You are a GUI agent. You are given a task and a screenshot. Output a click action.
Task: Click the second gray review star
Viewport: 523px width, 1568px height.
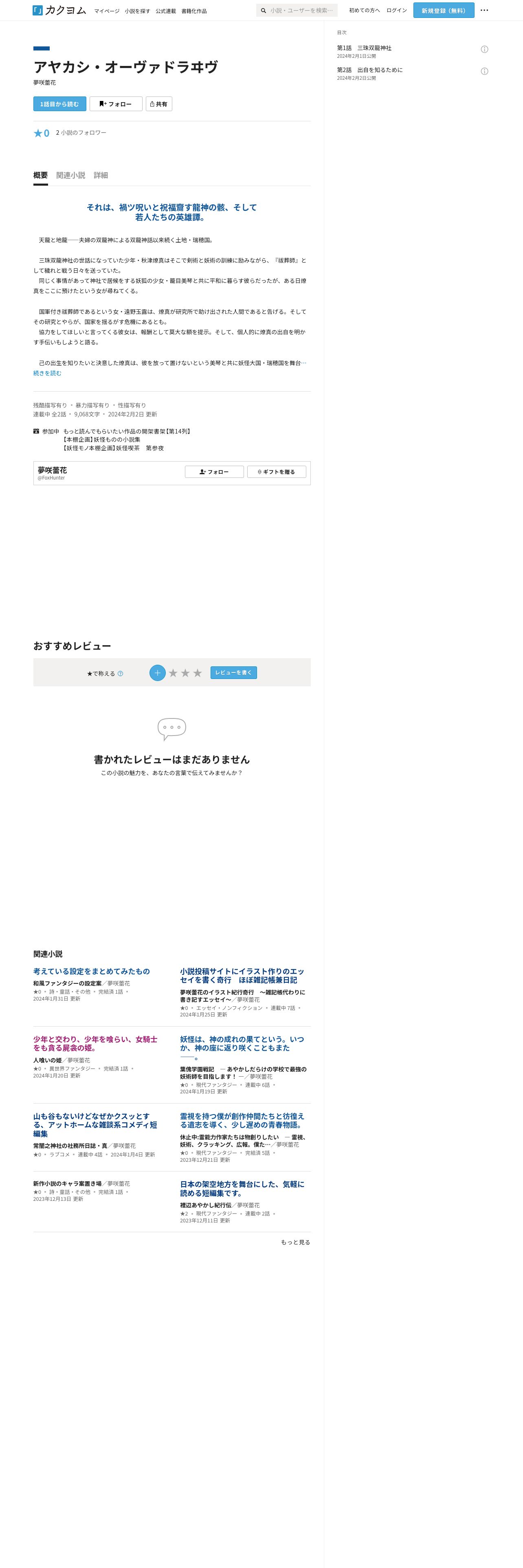[x=185, y=672]
